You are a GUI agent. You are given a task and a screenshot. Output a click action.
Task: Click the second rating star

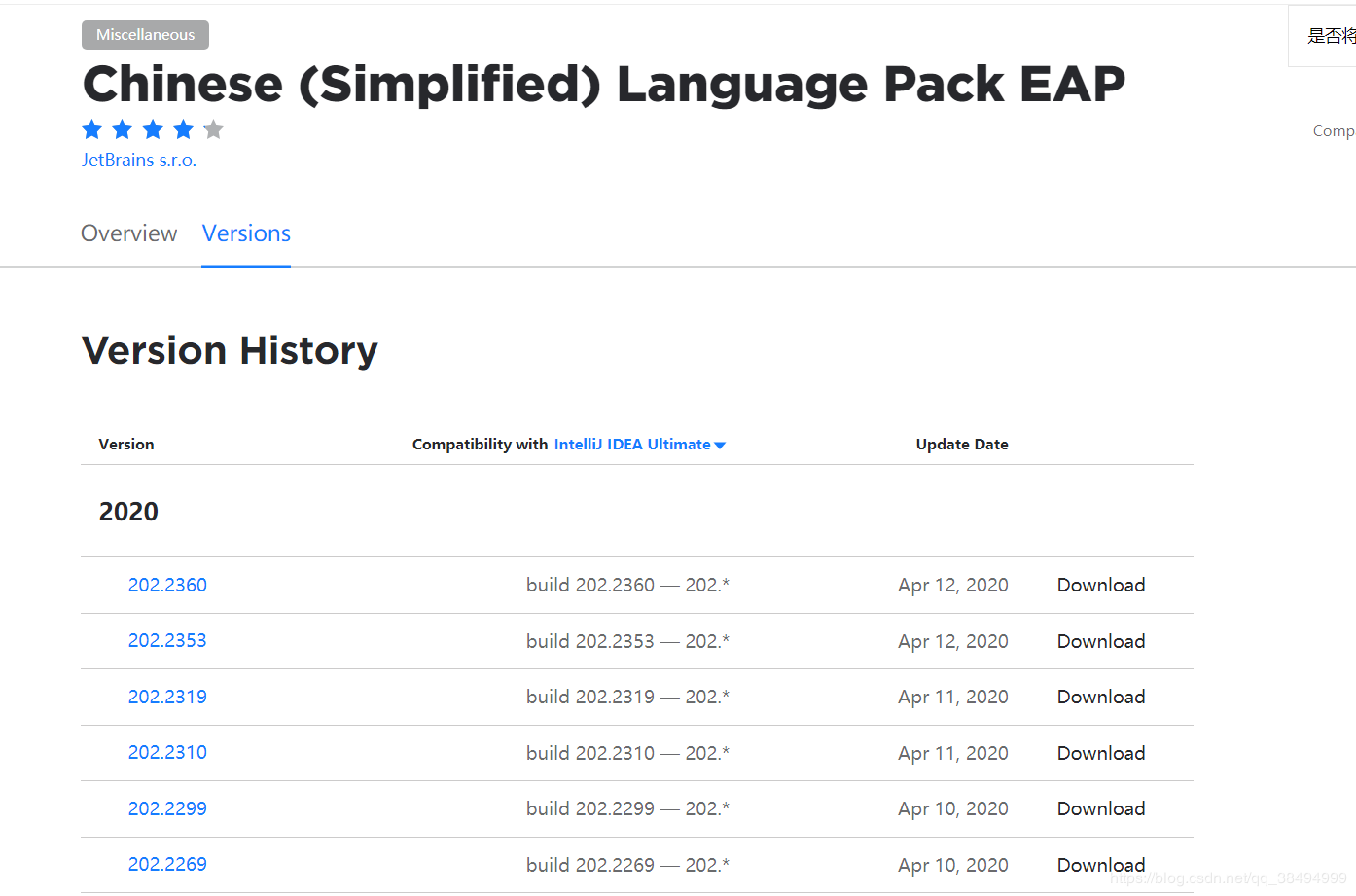pos(123,129)
